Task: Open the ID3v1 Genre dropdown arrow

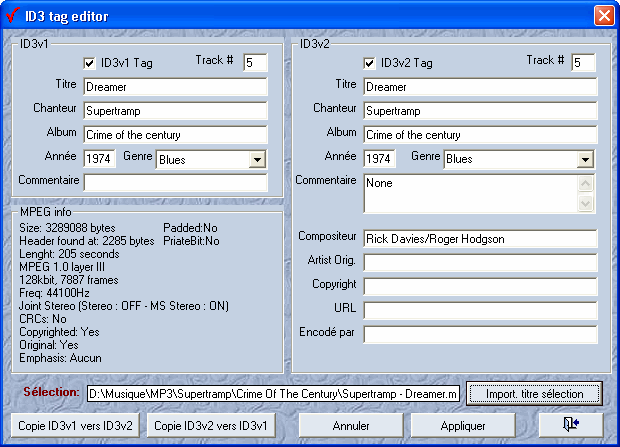Action: (x=257, y=160)
